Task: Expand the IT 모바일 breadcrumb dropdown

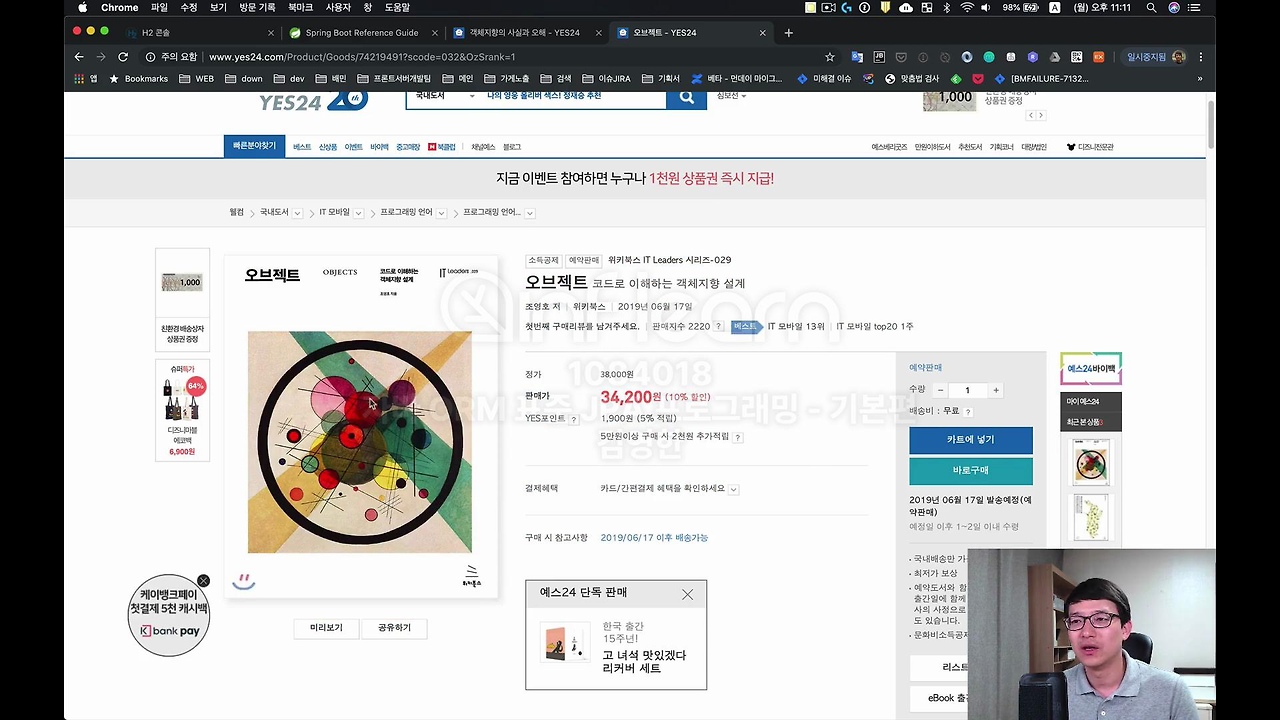Action: coord(358,213)
